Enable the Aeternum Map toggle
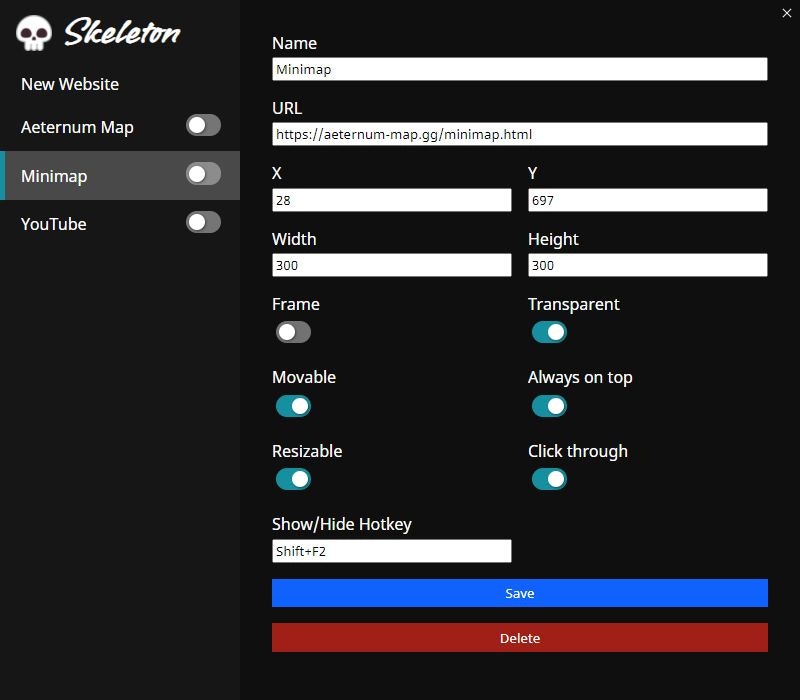This screenshot has height=700, width=800. [x=201, y=126]
